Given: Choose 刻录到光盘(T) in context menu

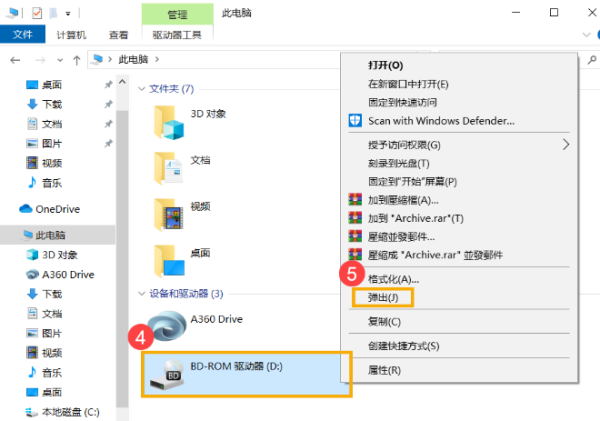Looking at the screenshot, I should 398,163.
